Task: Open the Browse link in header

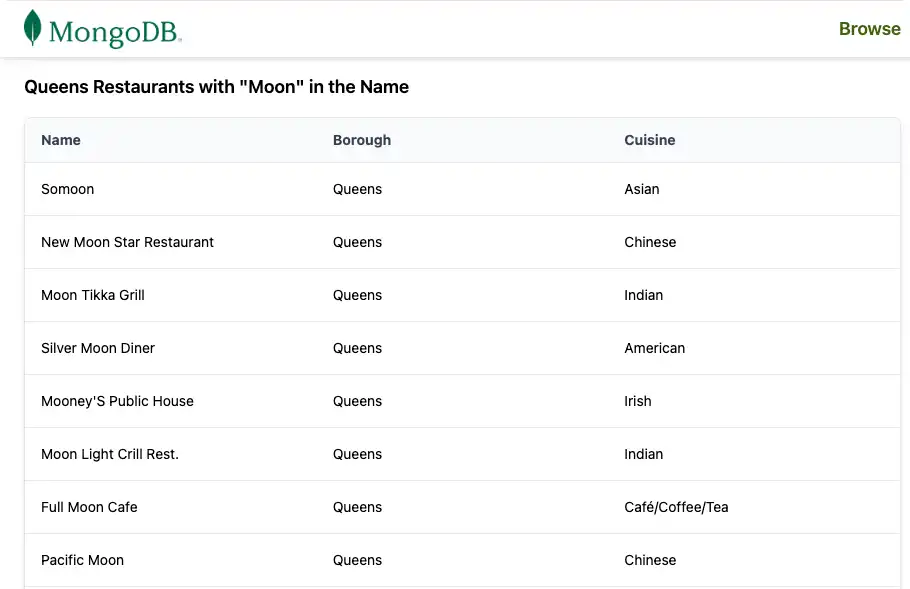Action: click(x=869, y=29)
